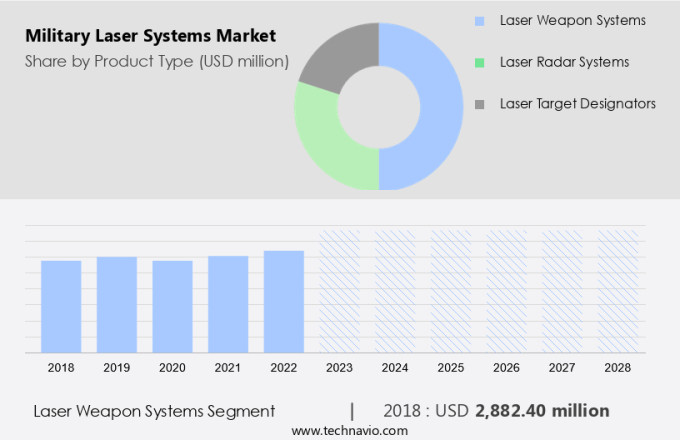Click the blue Laser Weapon Systems legend swatch

[480, 20]
